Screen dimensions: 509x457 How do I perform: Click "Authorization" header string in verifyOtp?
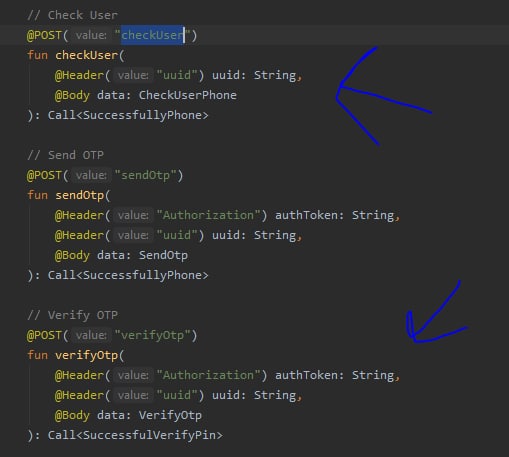tap(208, 375)
